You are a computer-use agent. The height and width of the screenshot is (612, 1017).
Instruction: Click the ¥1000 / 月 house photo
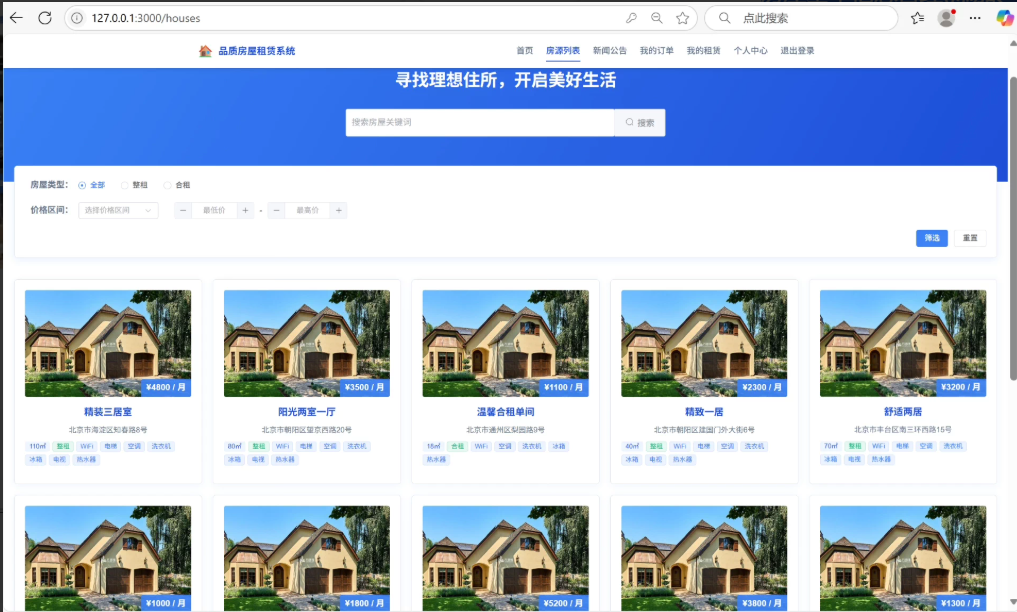tap(108, 558)
